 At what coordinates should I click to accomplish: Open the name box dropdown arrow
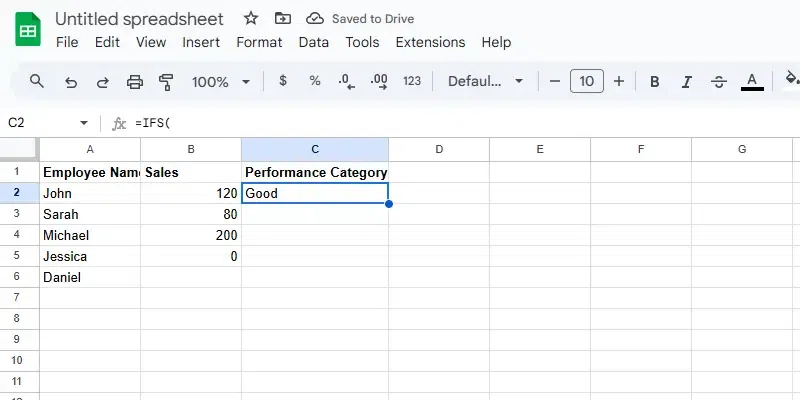click(84, 123)
